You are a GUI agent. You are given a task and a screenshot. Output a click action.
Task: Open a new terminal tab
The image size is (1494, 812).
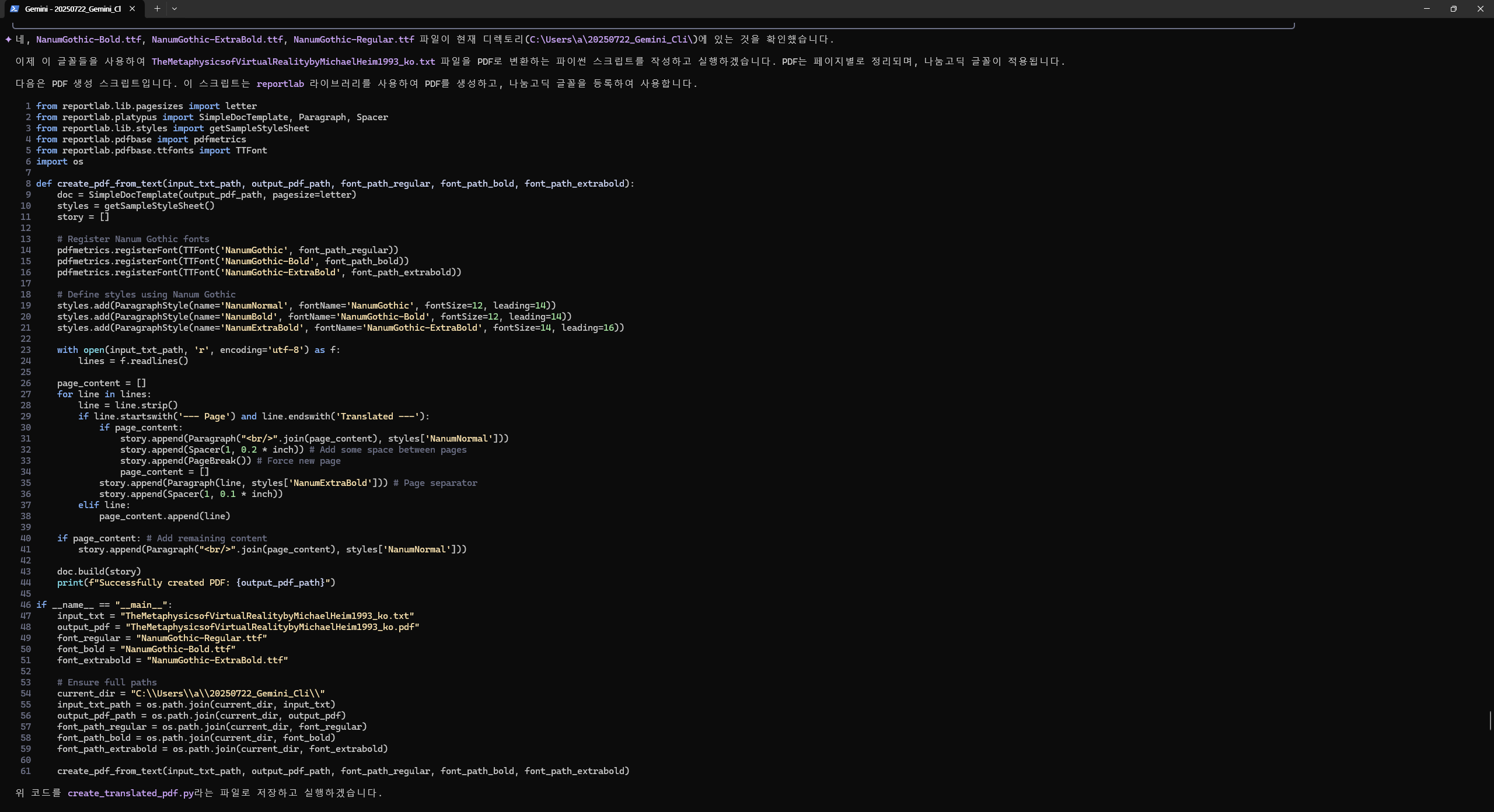(157, 9)
